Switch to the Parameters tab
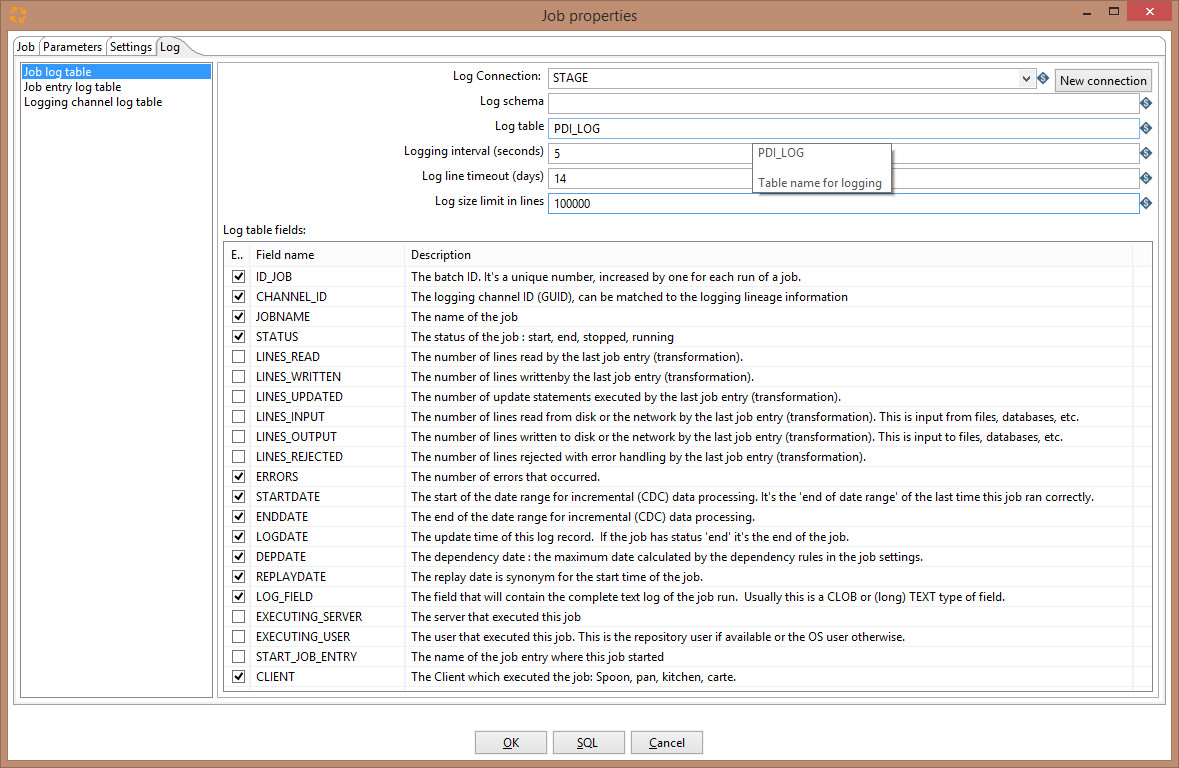 click(x=72, y=46)
